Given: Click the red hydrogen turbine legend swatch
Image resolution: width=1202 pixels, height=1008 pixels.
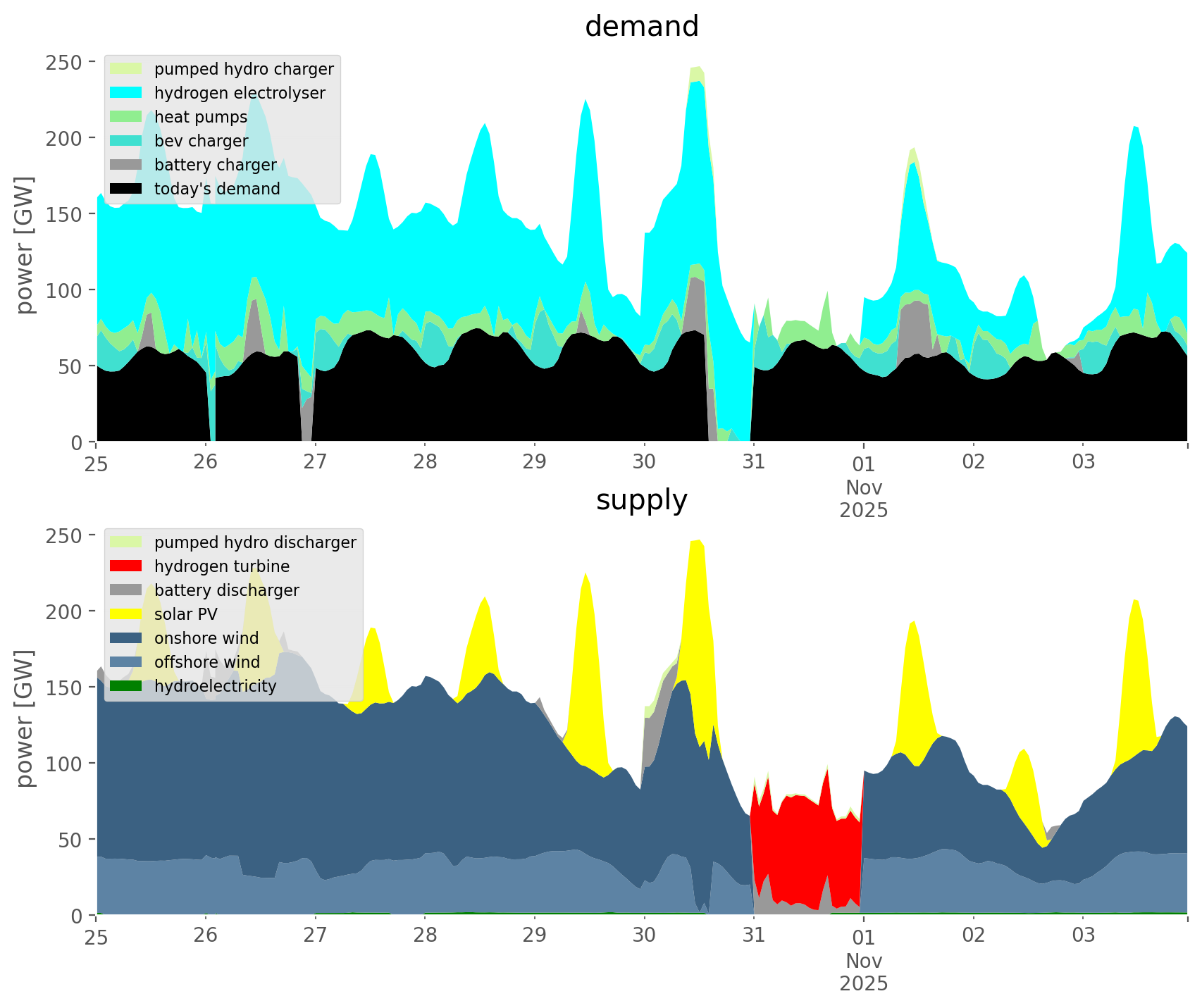Looking at the screenshot, I should [125, 566].
